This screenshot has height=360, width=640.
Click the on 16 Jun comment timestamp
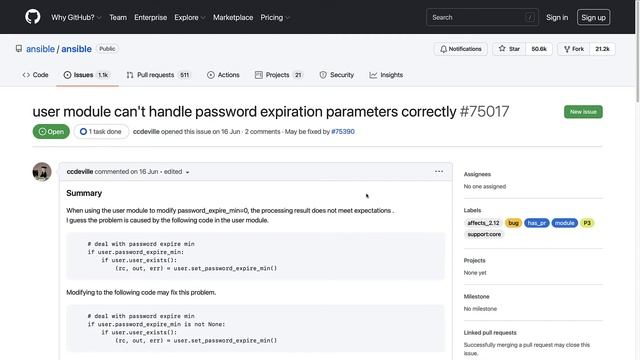coord(144,172)
